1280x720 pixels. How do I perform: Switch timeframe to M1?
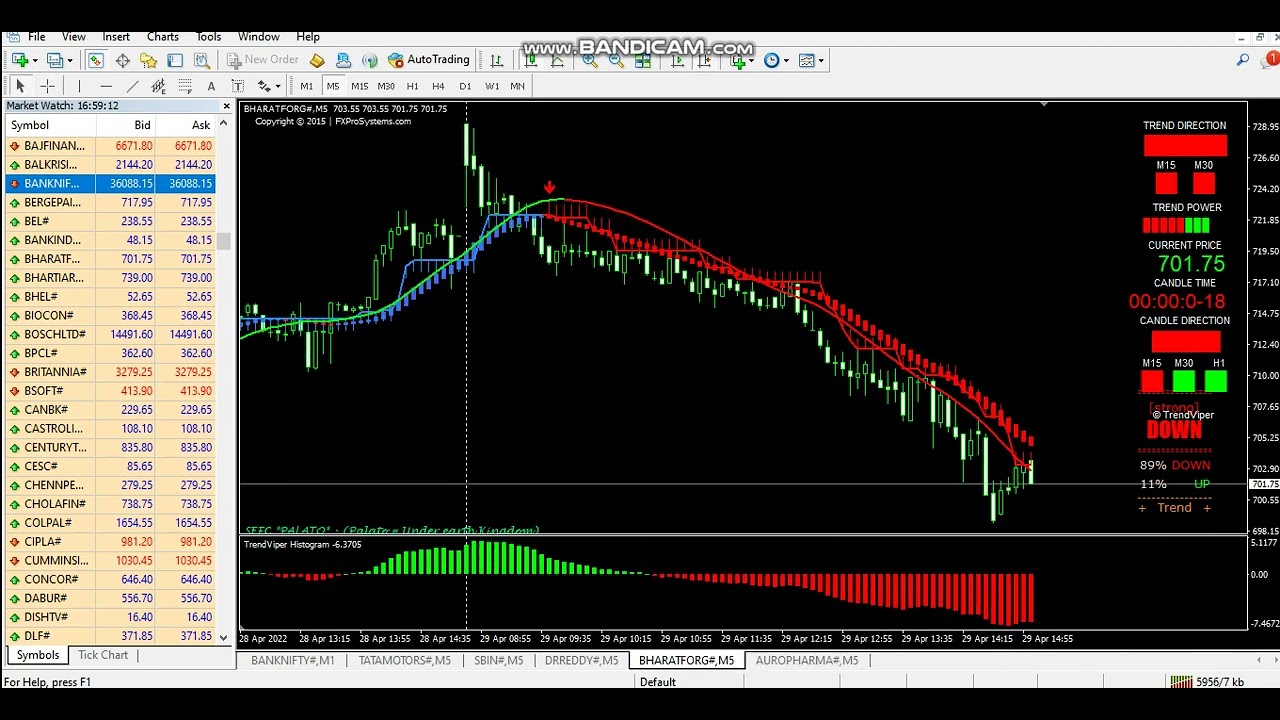point(307,86)
